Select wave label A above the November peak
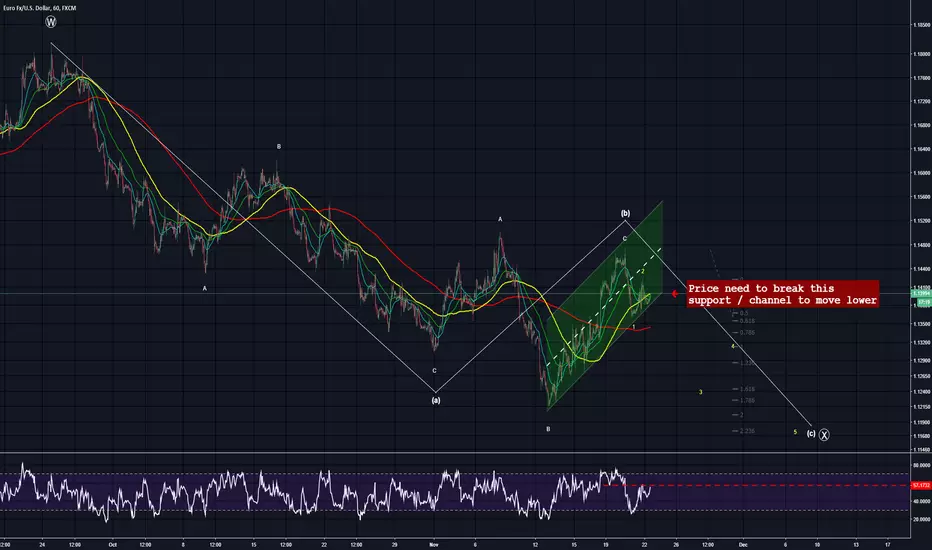 500,219
